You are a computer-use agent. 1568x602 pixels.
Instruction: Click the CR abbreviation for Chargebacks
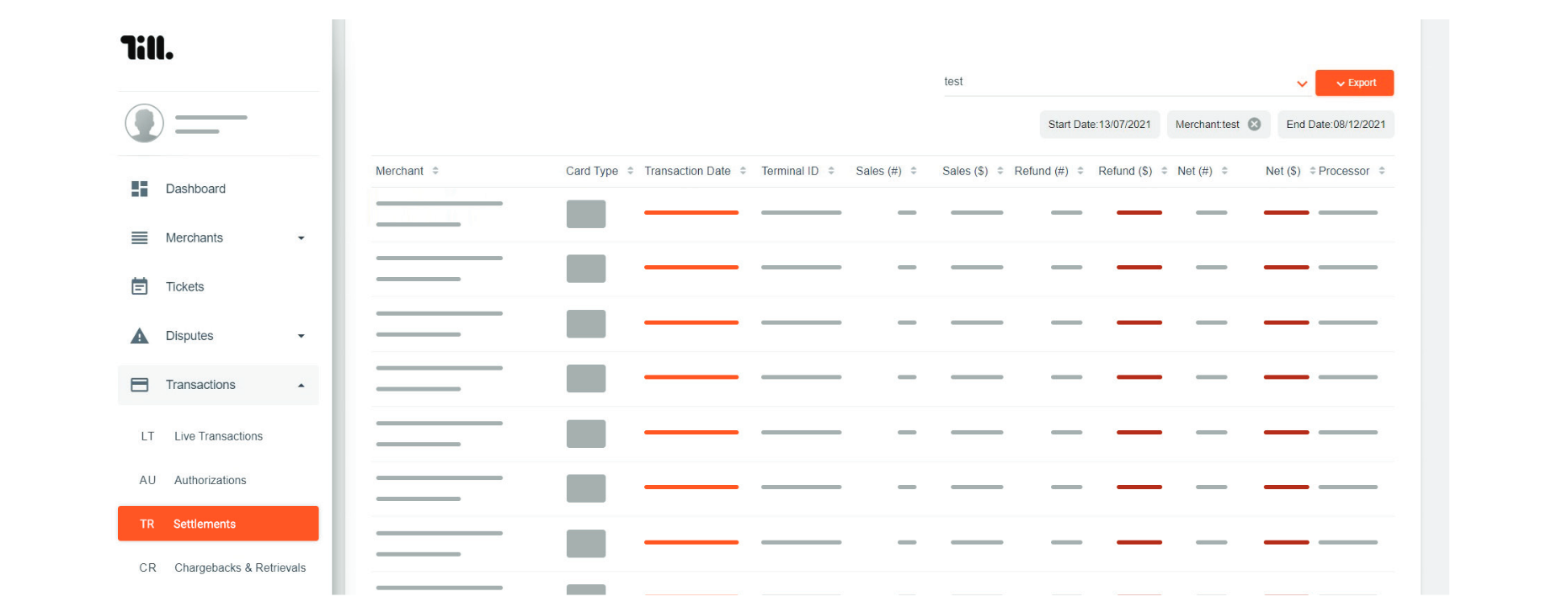147,567
